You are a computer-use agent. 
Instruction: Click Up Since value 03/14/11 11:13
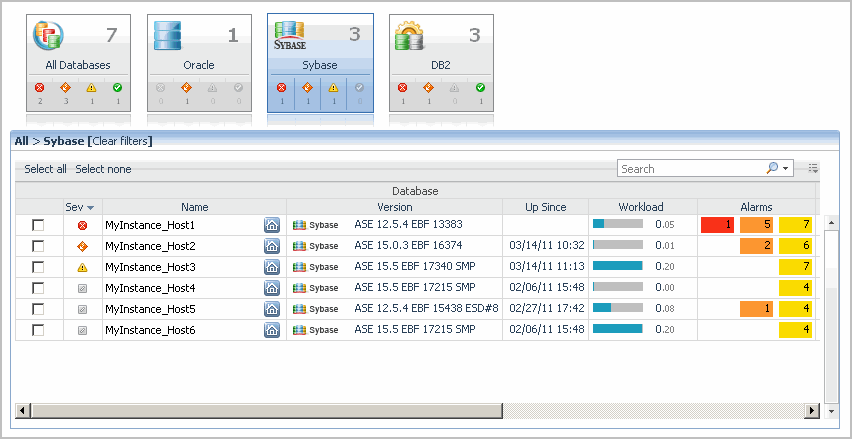coord(547,267)
